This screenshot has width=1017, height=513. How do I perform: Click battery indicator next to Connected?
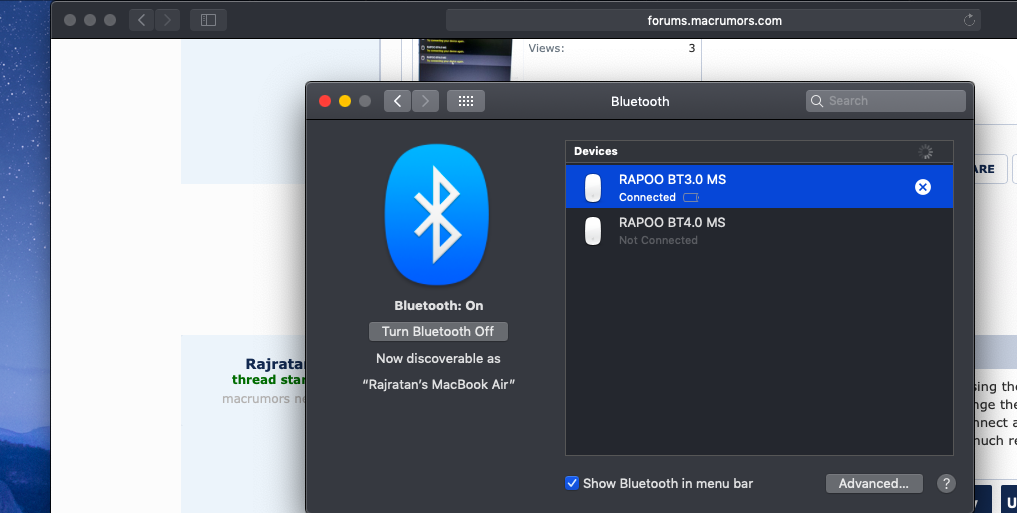click(691, 197)
